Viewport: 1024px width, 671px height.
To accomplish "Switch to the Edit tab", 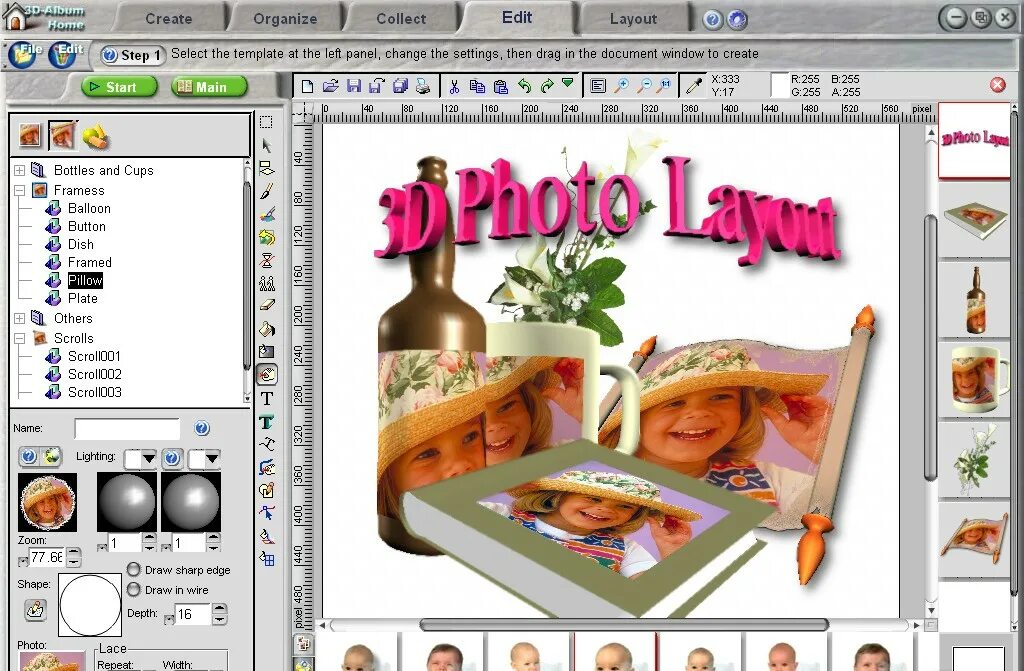I will [x=517, y=18].
